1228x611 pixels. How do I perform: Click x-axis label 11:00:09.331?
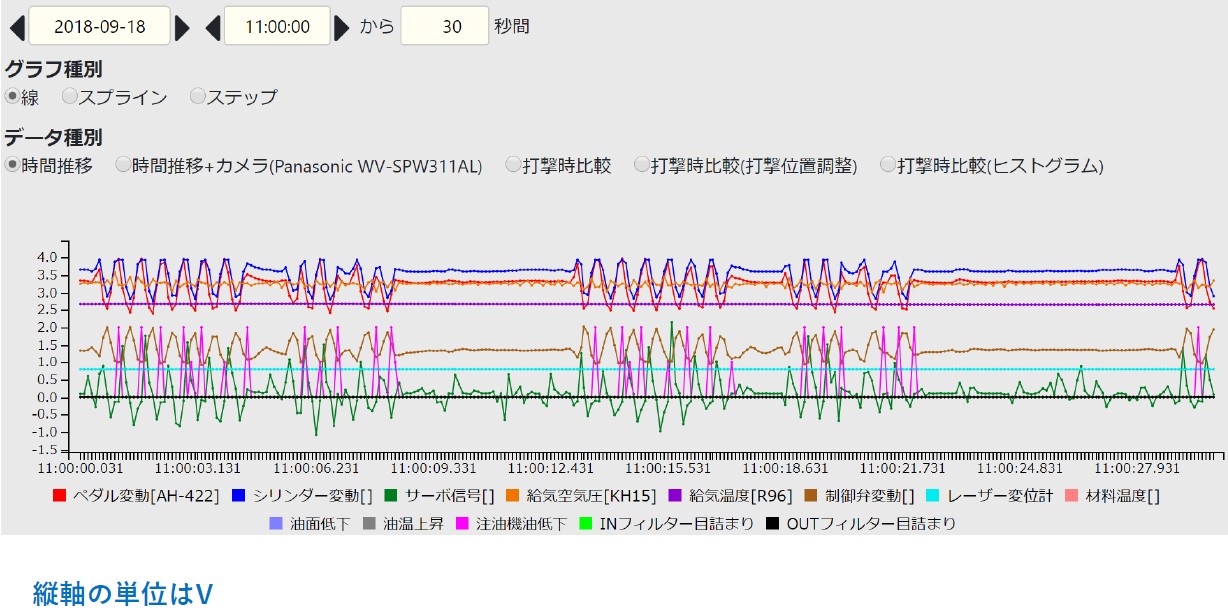click(x=434, y=467)
